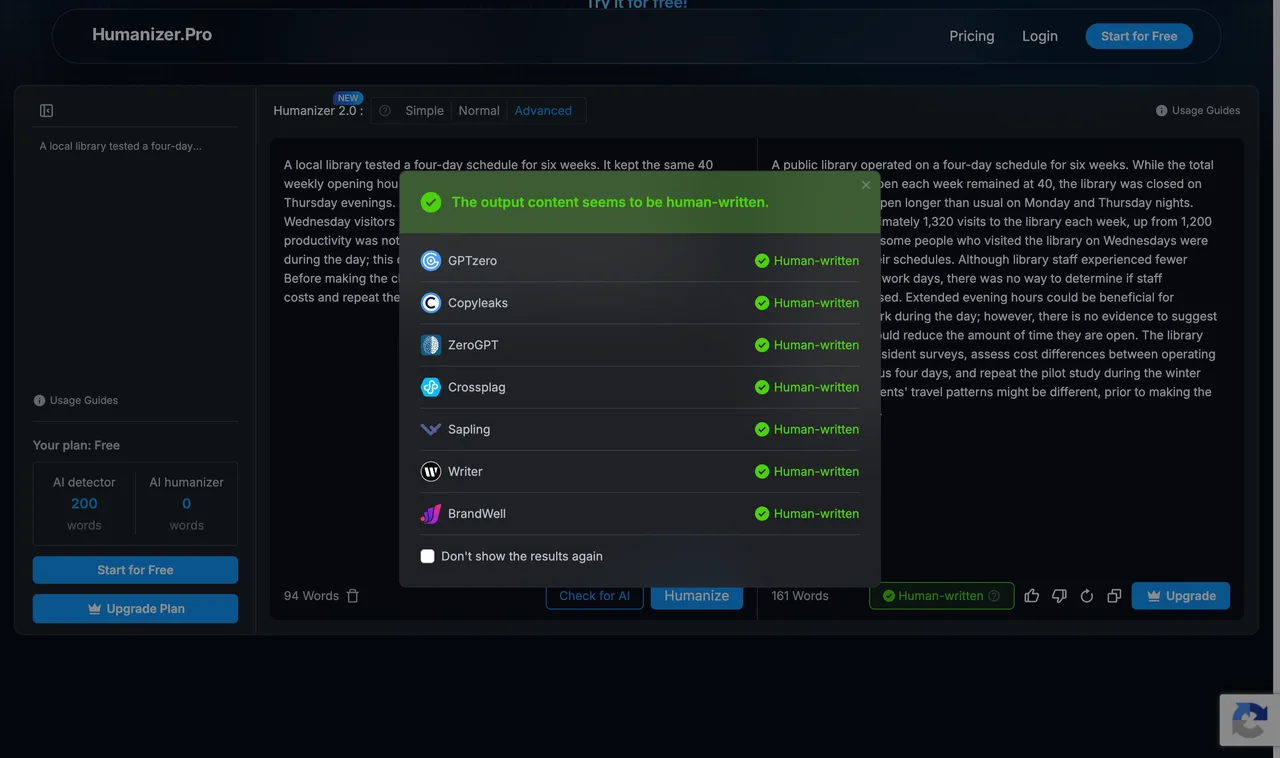Click the ZeroGPT detector logo
The height and width of the screenshot is (758, 1280).
(431, 345)
